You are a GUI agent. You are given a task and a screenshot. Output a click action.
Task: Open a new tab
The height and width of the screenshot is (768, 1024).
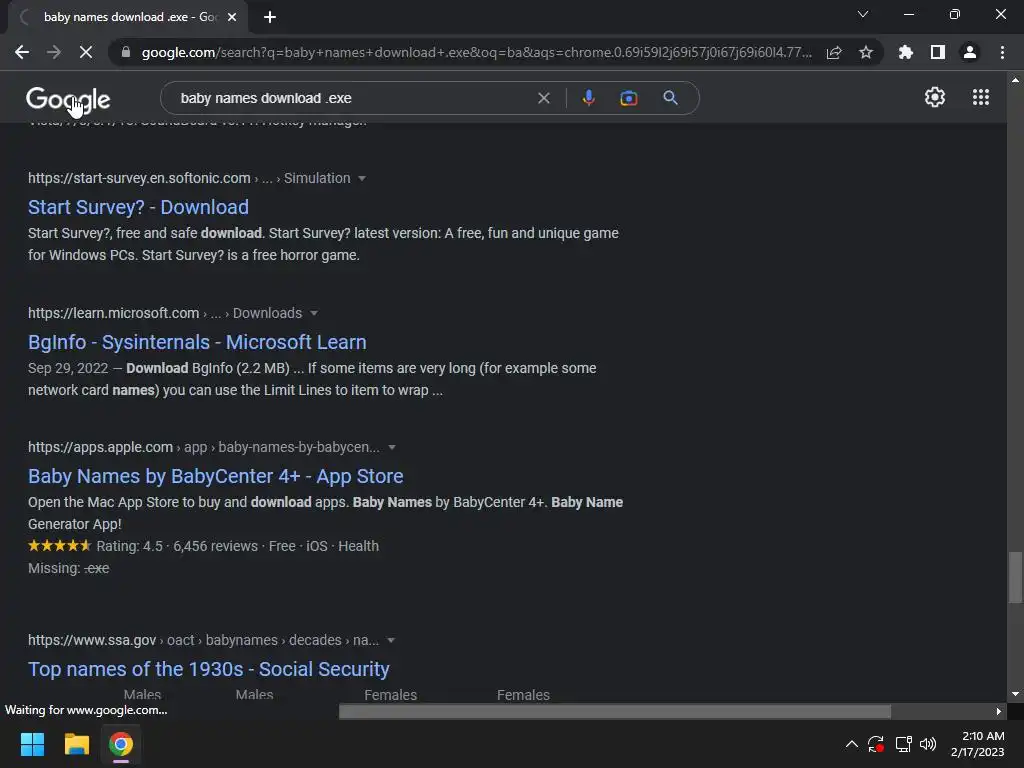[270, 17]
